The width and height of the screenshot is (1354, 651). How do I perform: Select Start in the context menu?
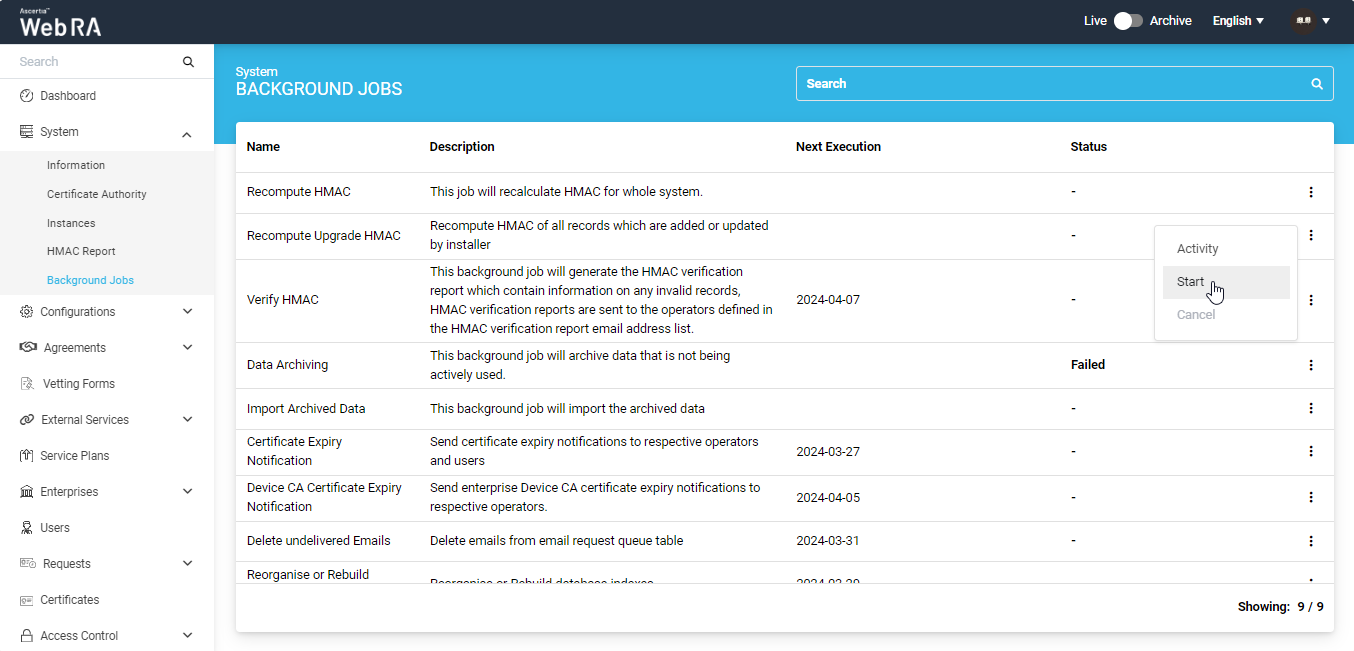[1190, 282]
